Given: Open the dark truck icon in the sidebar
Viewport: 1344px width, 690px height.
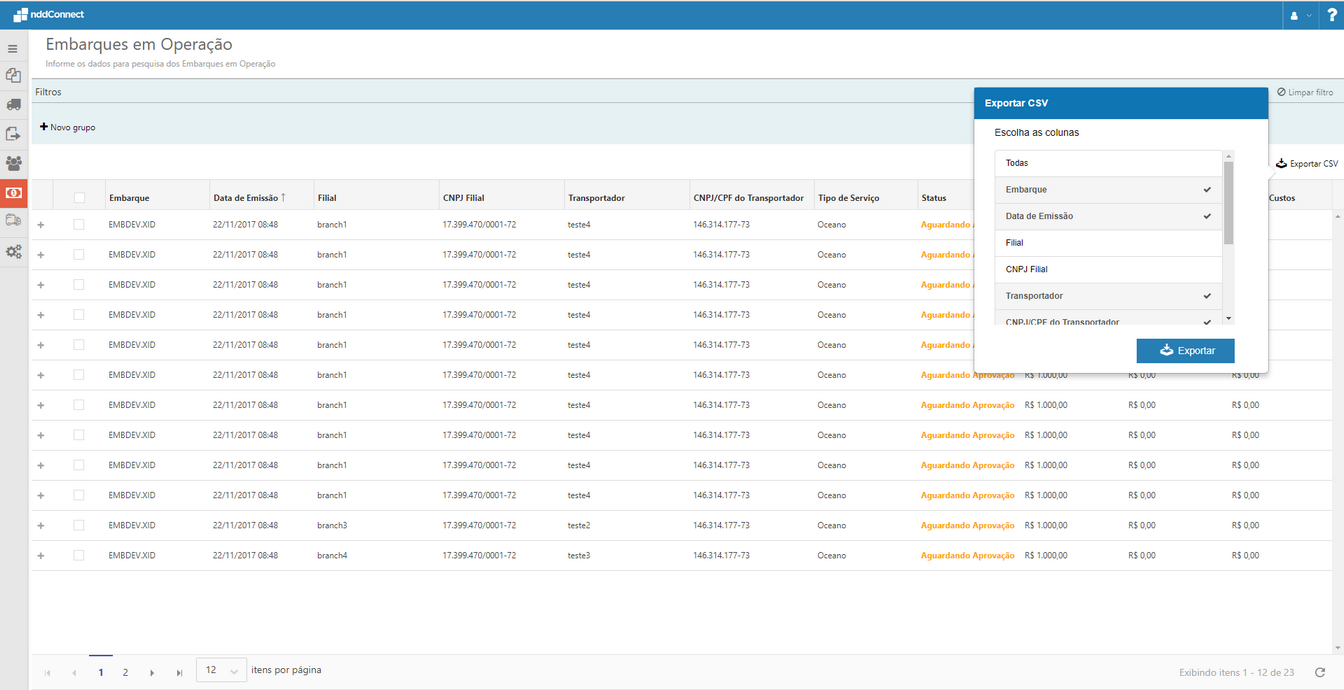Looking at the screenshot, I should point(14,104).
